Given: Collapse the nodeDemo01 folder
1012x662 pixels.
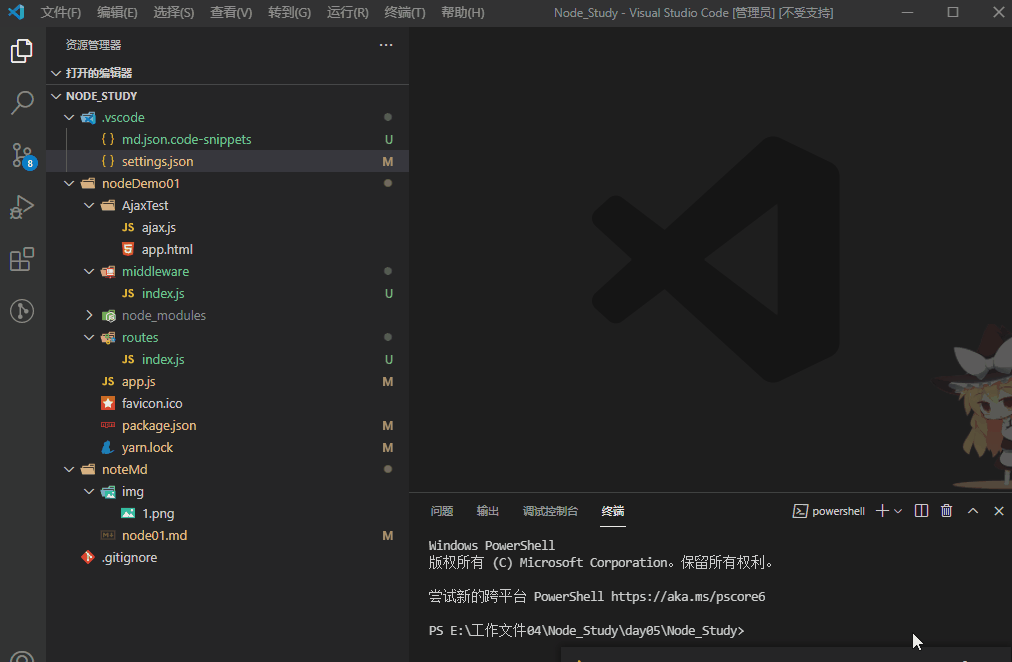Looking at the screenshot, I should pyautogui.click(x=69, y=183).
